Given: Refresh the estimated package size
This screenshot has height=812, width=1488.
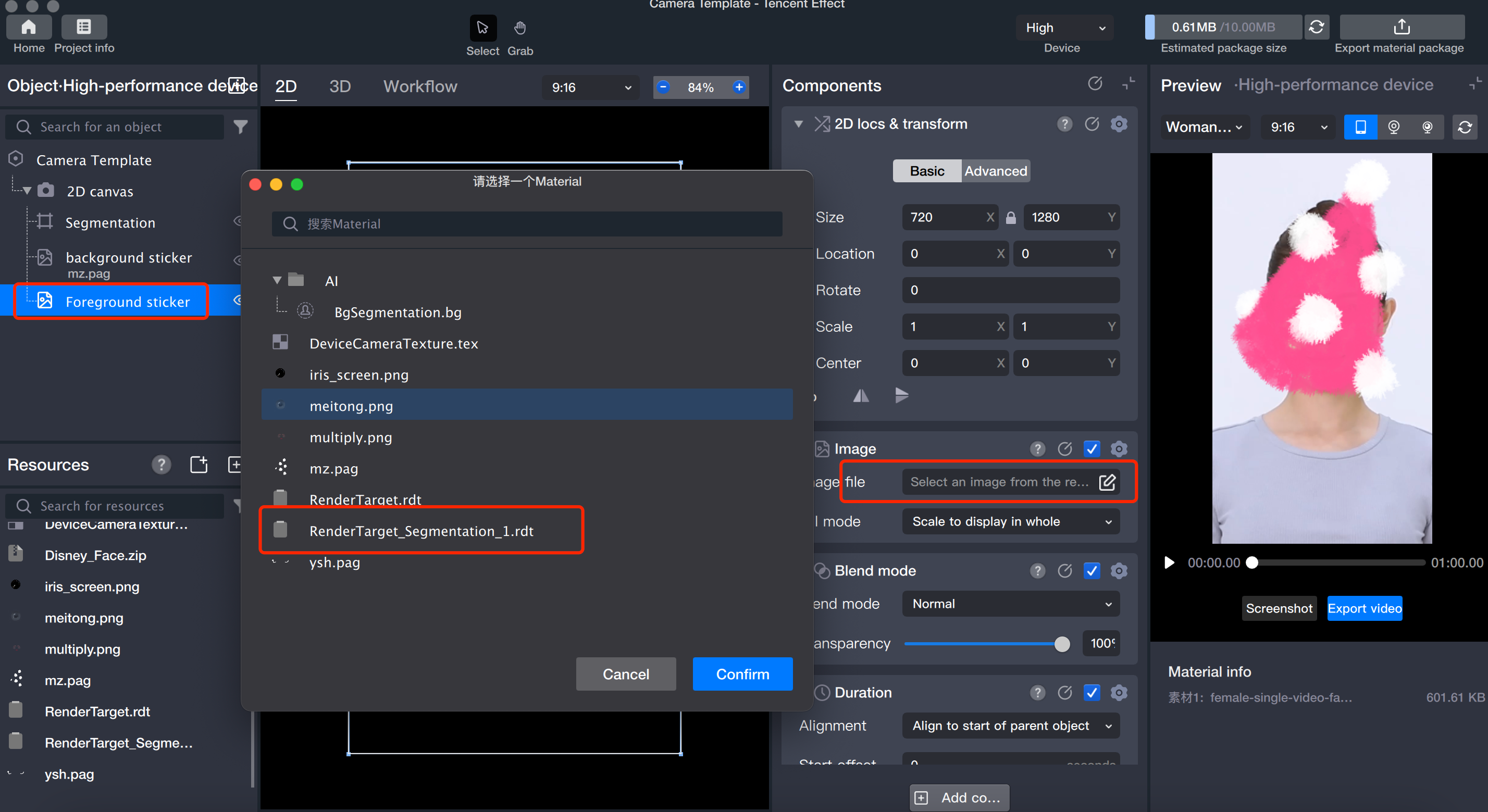Looking at the screenshot, I should 1316,27.
